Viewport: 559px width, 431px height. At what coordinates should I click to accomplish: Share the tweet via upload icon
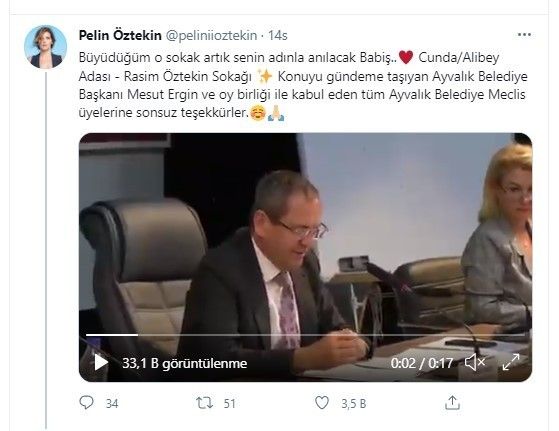[x=452, y=403]
